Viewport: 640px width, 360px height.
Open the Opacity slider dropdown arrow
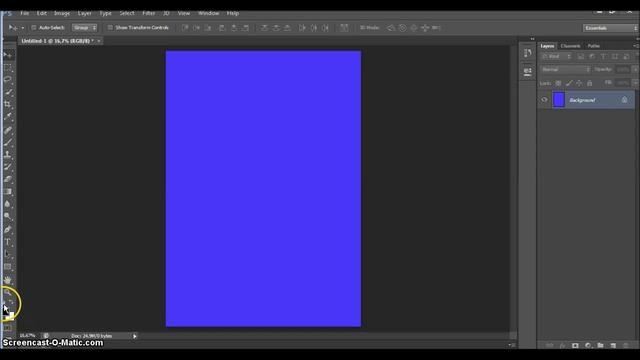(635, 70)
